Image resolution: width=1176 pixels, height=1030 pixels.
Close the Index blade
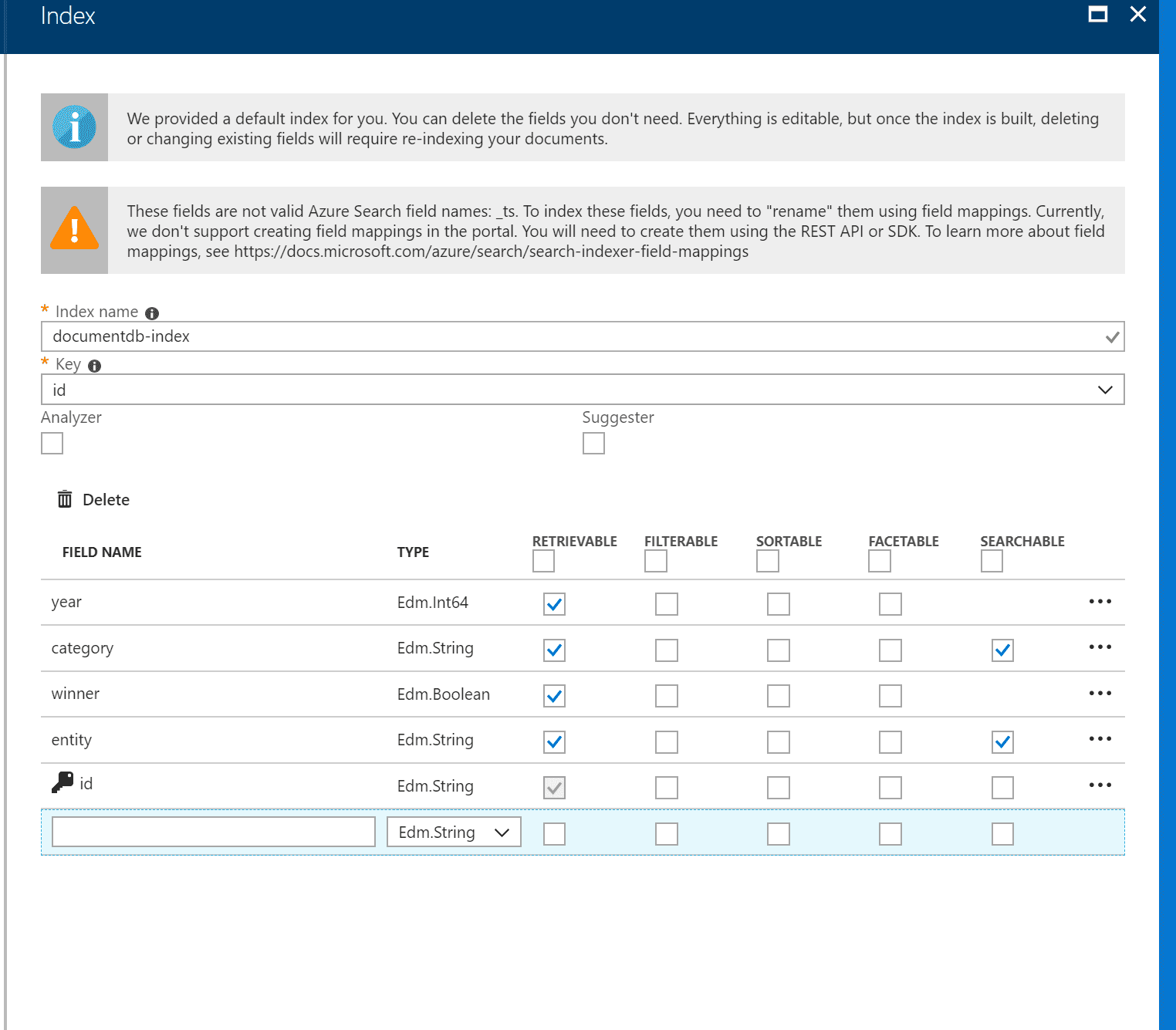coord(1137,14)
